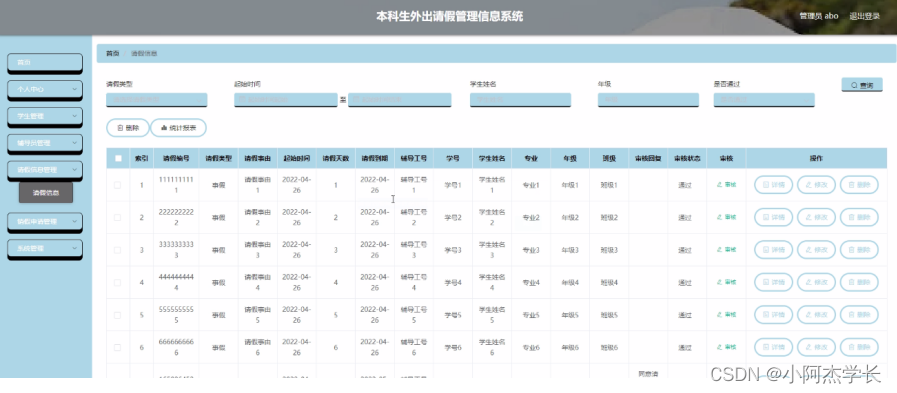Viewport: 897px width, 393px height.
Task: Click the leave number cell 1111111111
Action: (x=176, y=185)
